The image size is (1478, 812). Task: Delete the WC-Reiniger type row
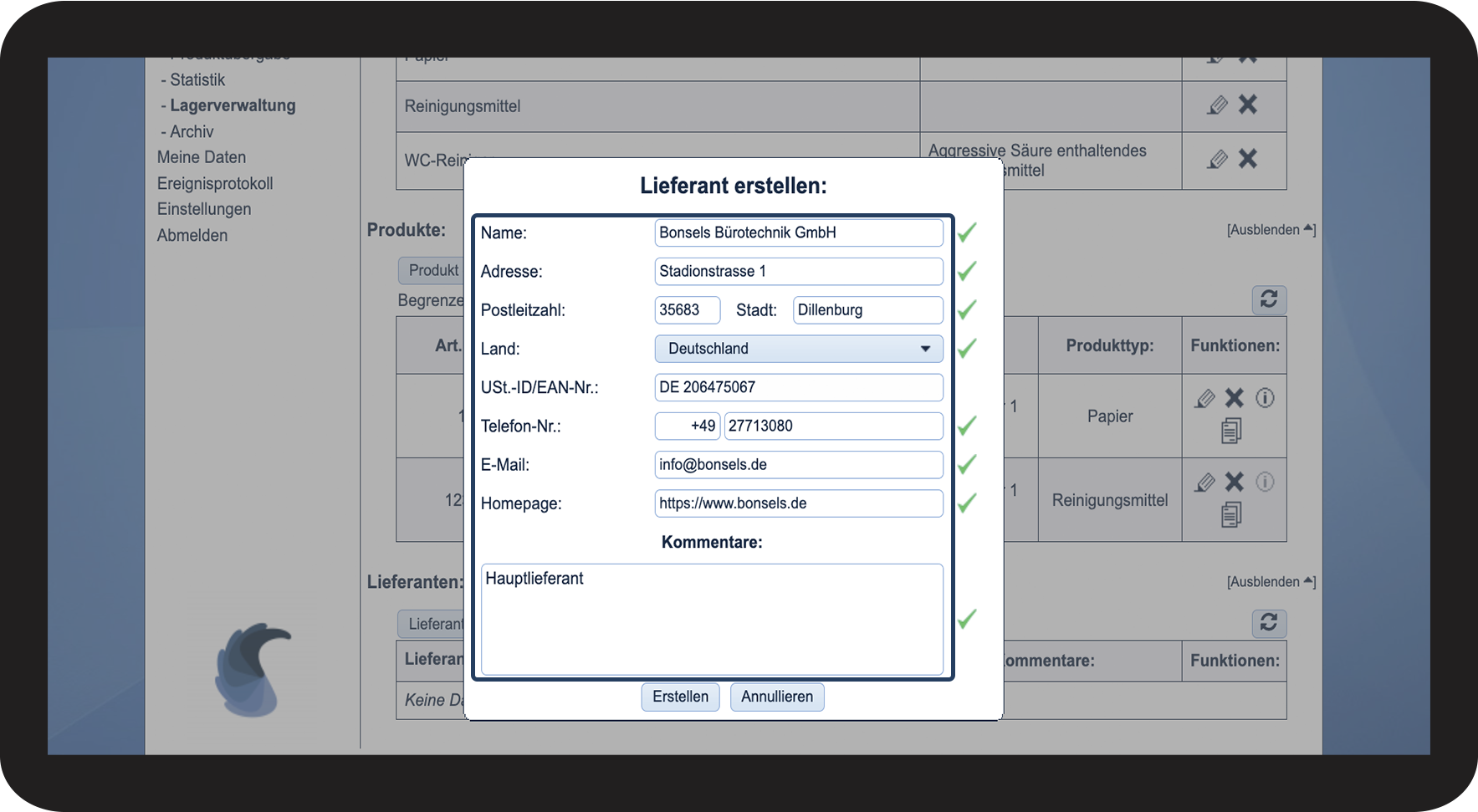(x=1248, y=159)
